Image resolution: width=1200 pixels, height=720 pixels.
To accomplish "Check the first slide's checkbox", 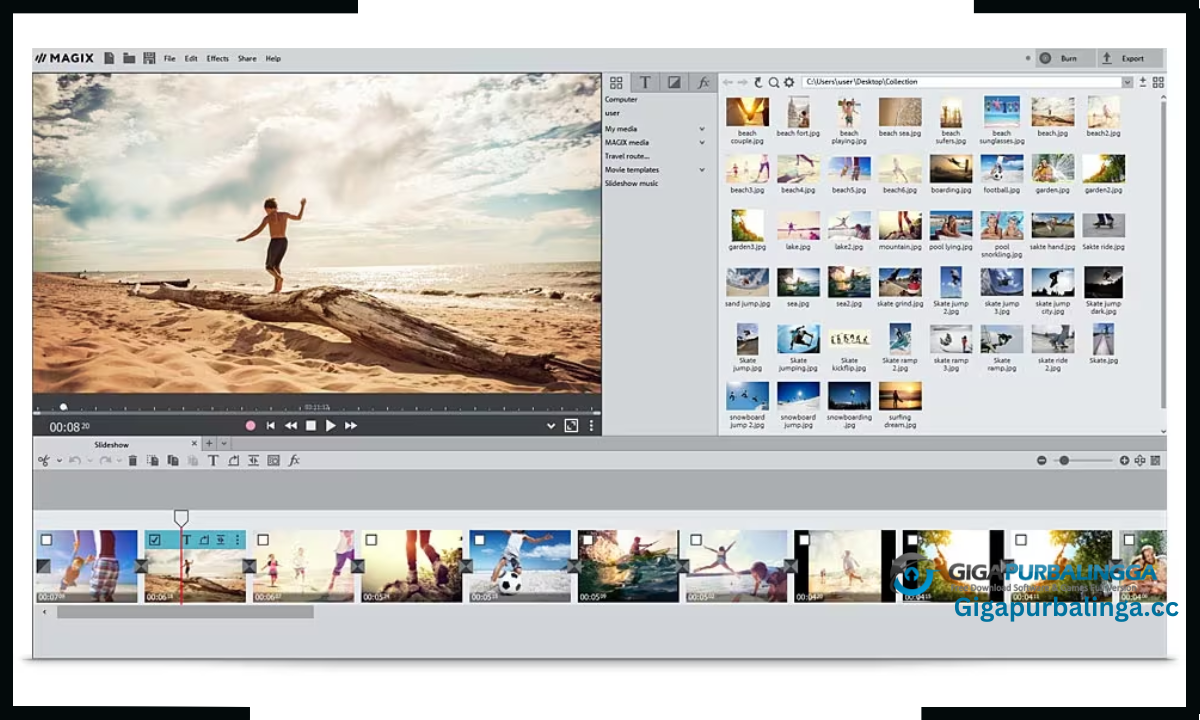I will pos(46,540).
